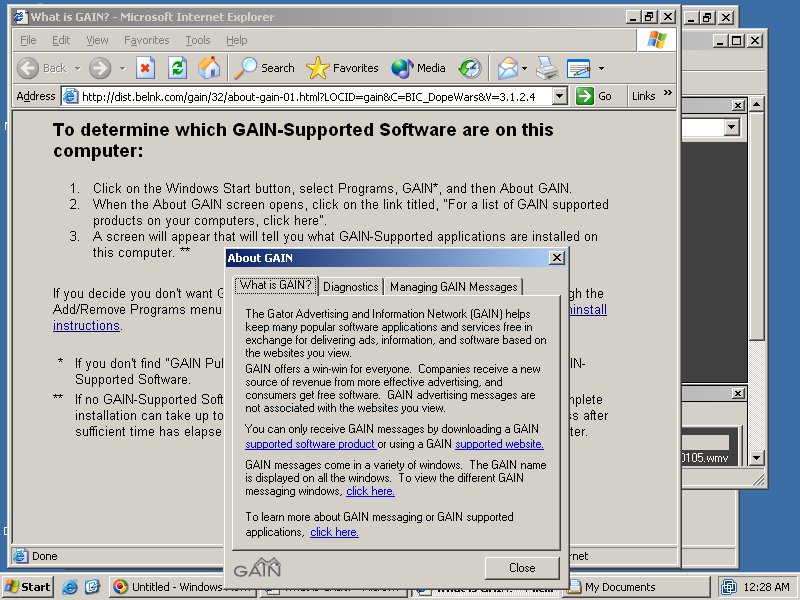Screen dimensions: 800x600
Task: Click the system tray network icon
Action: tap(729, 587)
